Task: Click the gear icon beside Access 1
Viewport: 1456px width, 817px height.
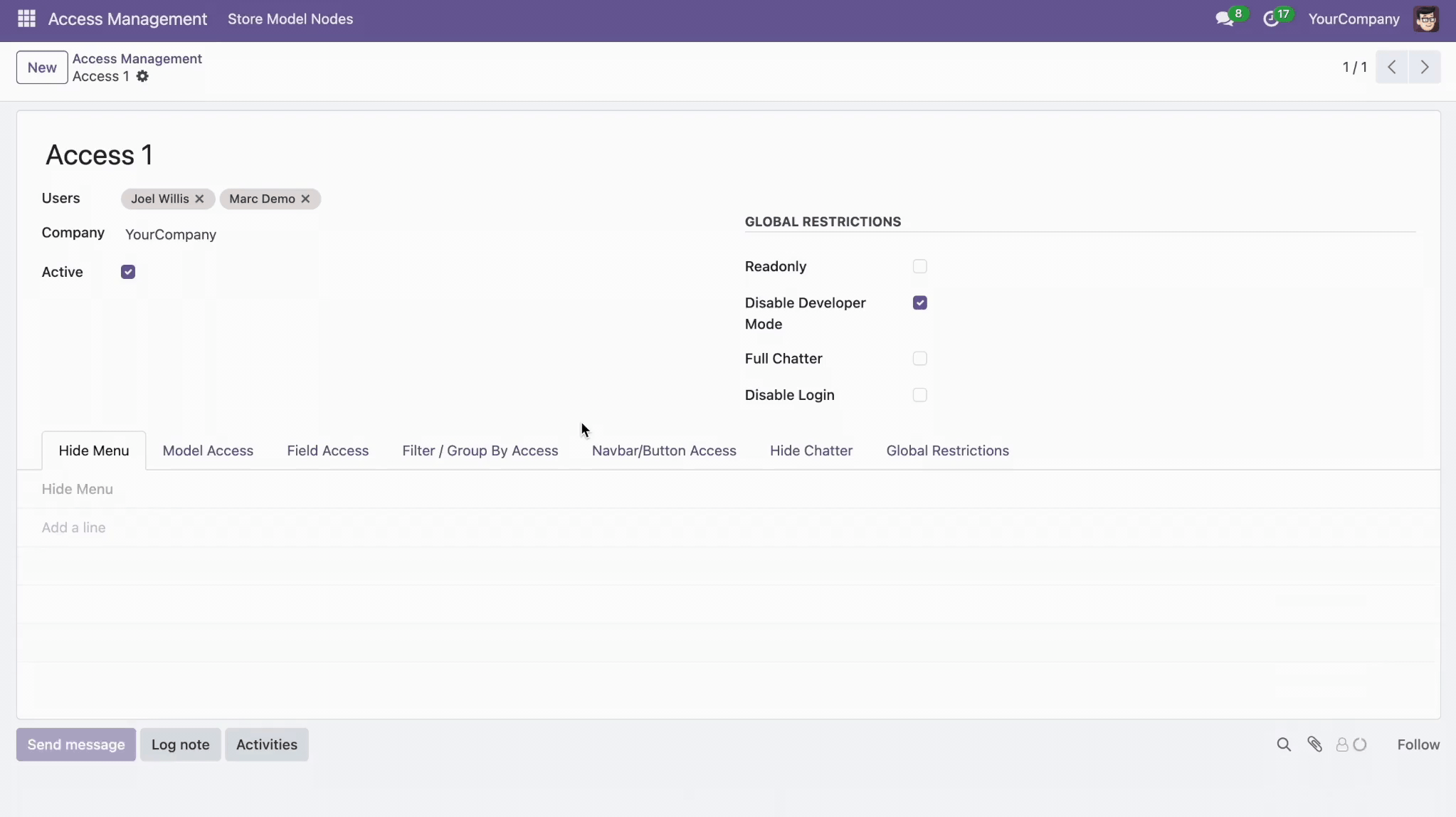Action: pos(142,76)
